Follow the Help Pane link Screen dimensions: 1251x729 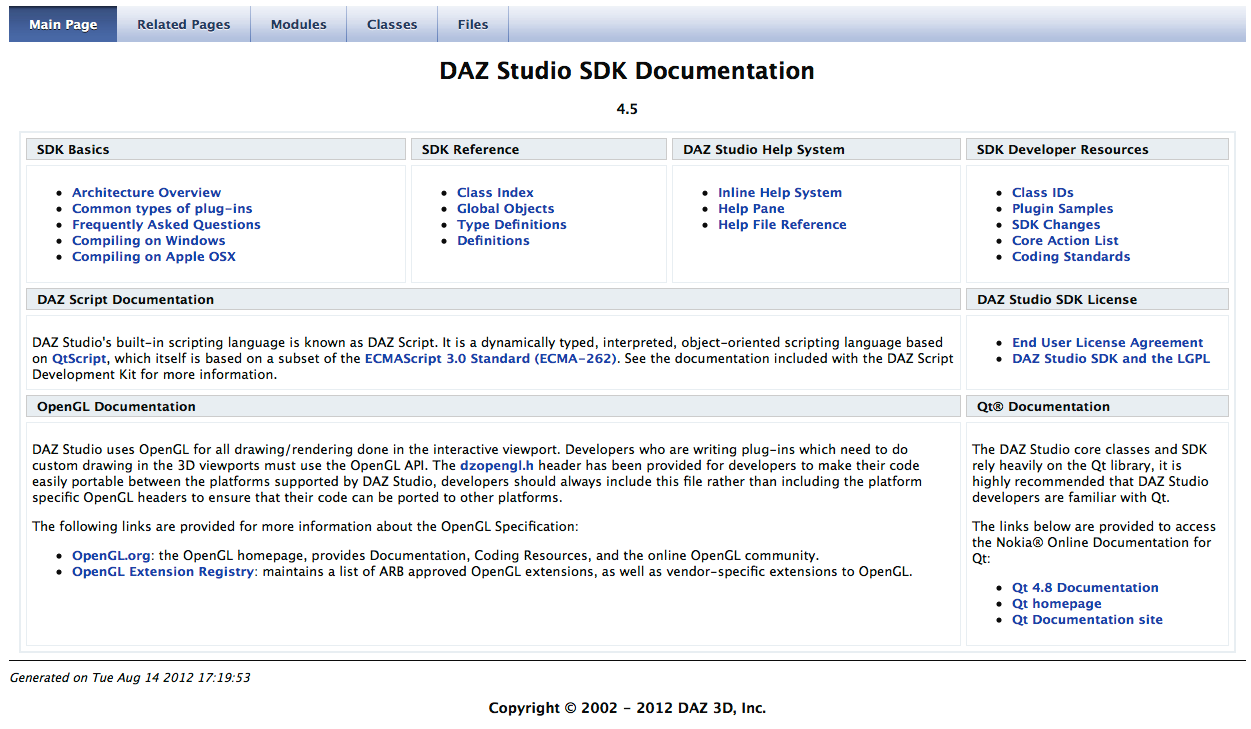(751, 209)
